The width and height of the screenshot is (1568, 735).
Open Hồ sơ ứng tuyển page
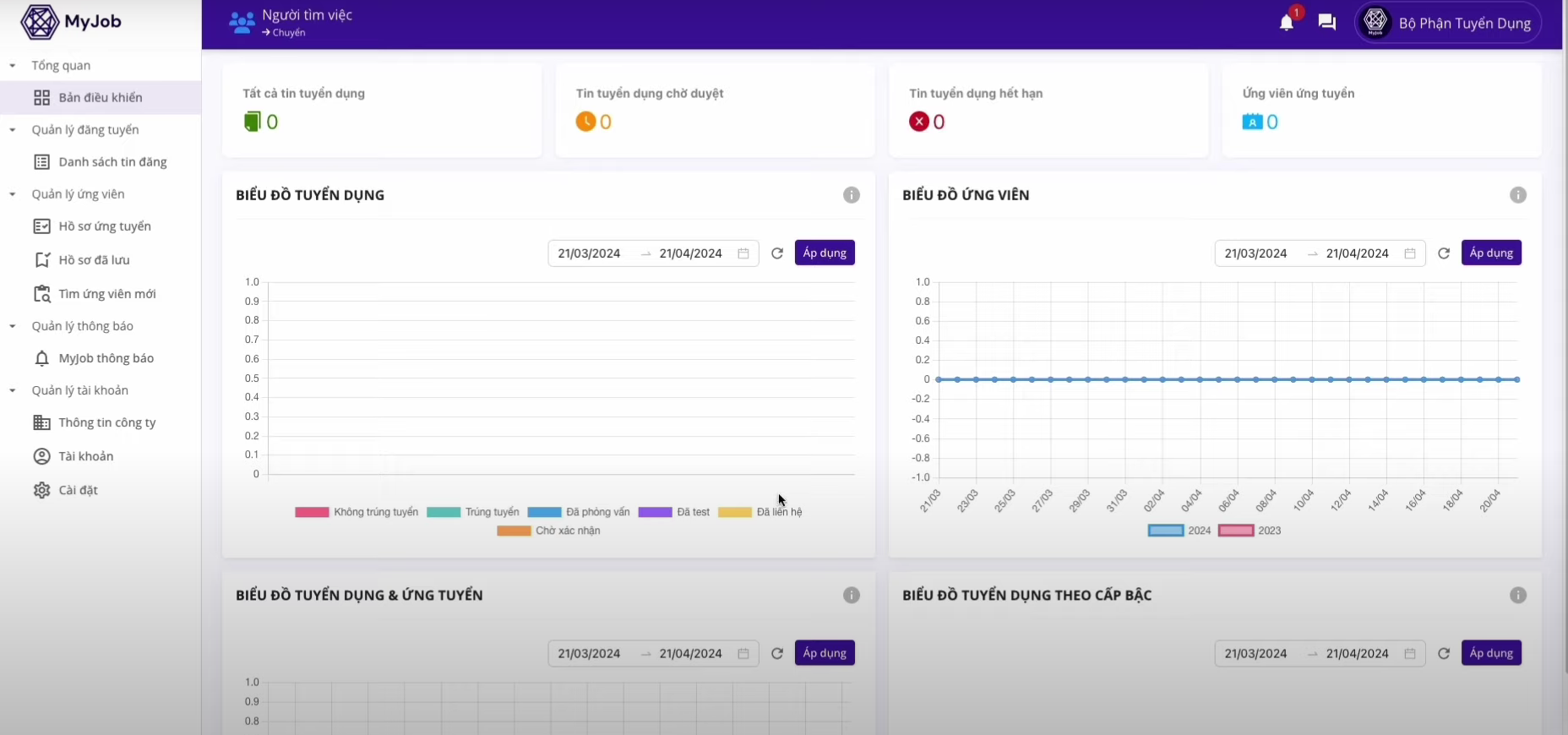pyautogui.click(x=101, y=226)
